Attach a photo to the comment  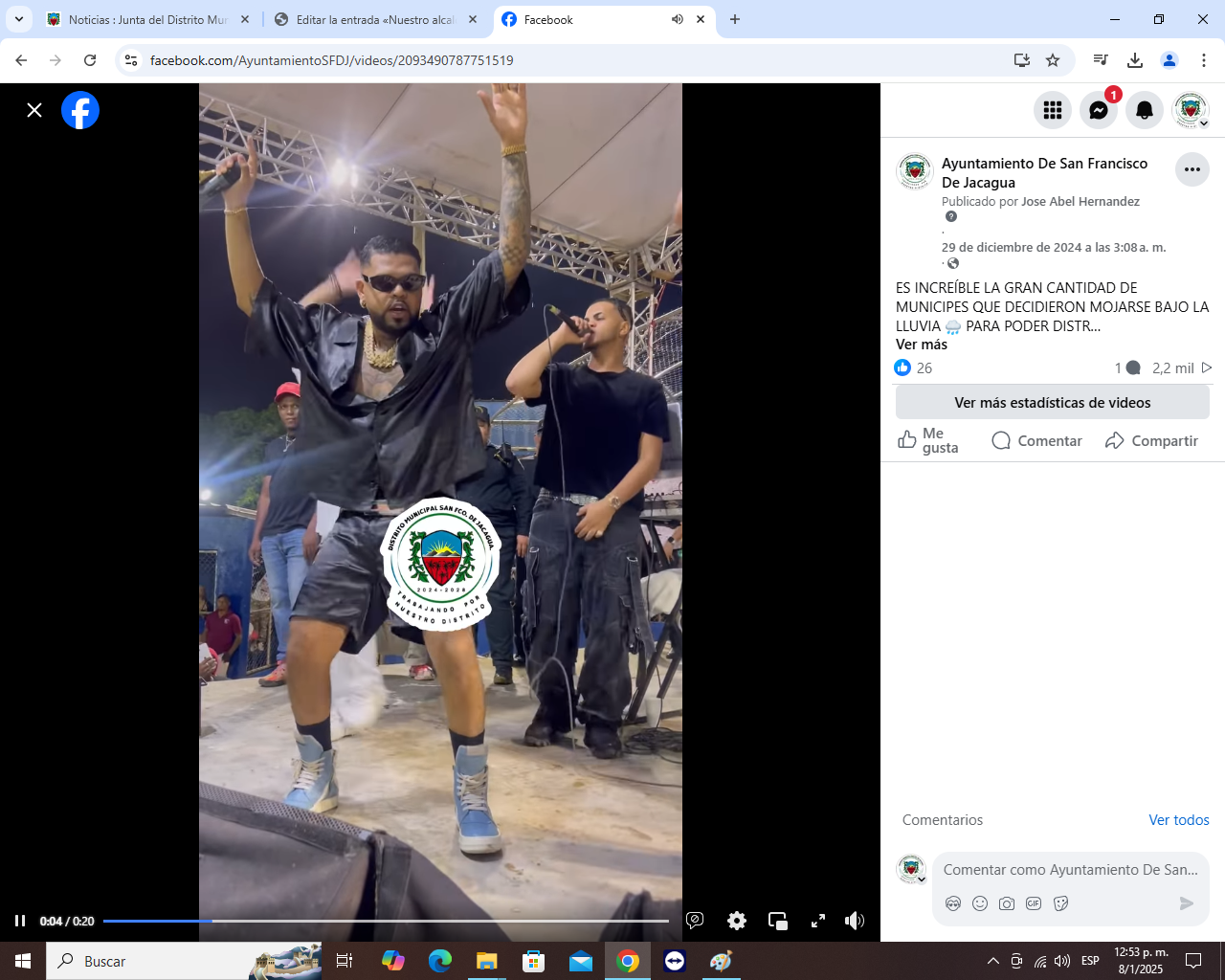pyautogui.click(x=1007, y=903)
